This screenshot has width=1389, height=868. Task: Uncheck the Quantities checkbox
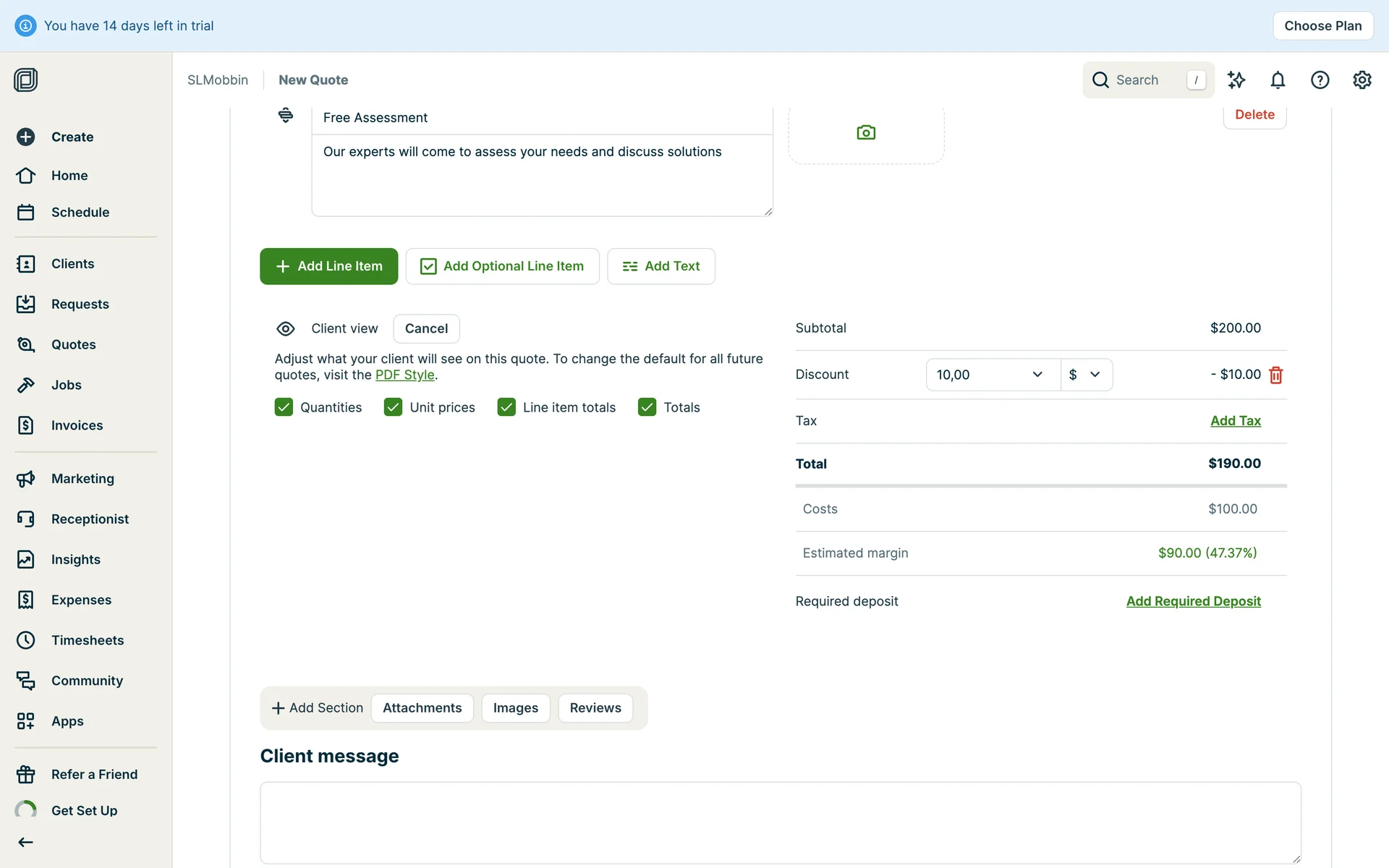tap(284, 407)
